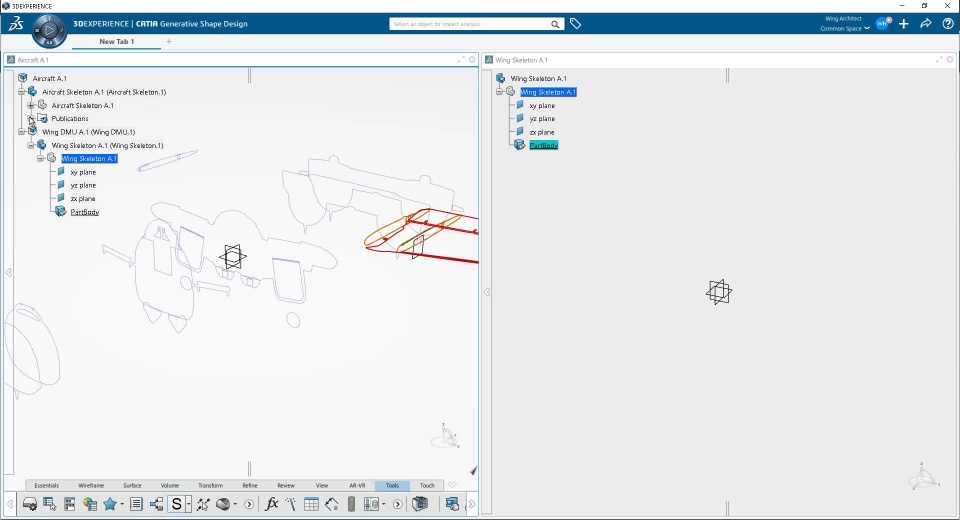960x520 pixels.
Task: Select the New Tab 1 tab
Action: coord(116,42)
